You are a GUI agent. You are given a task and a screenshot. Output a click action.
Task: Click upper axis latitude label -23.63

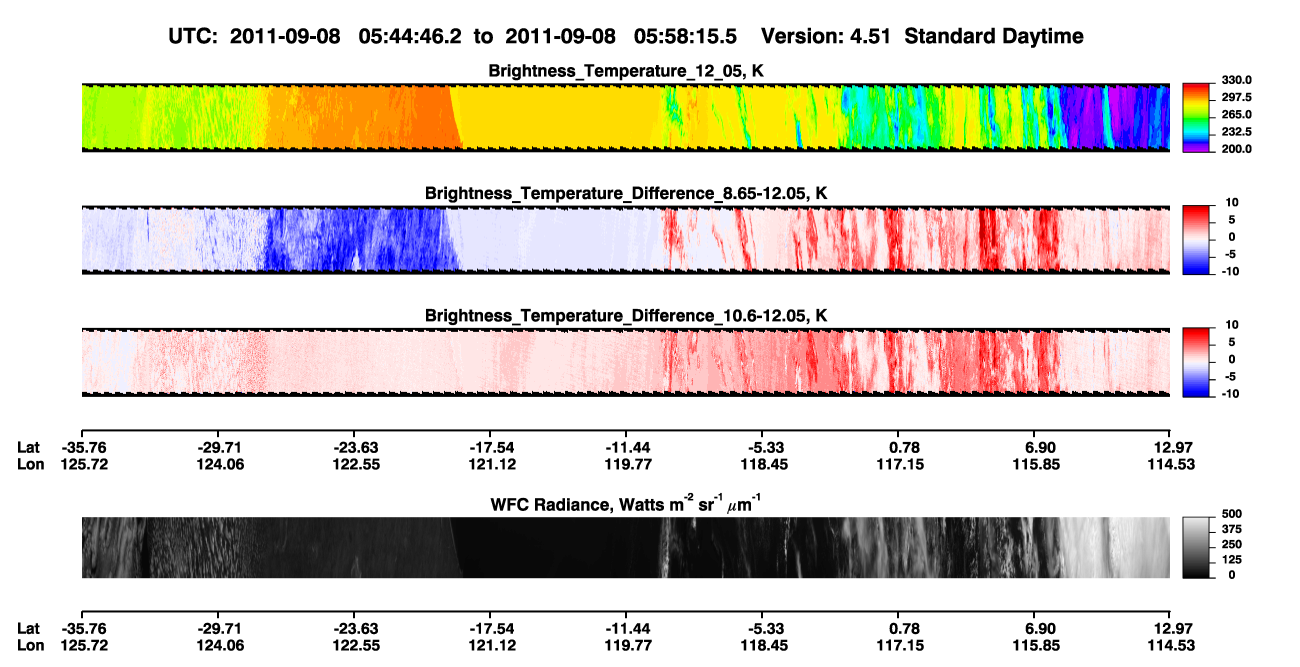[x=353, y=448]
